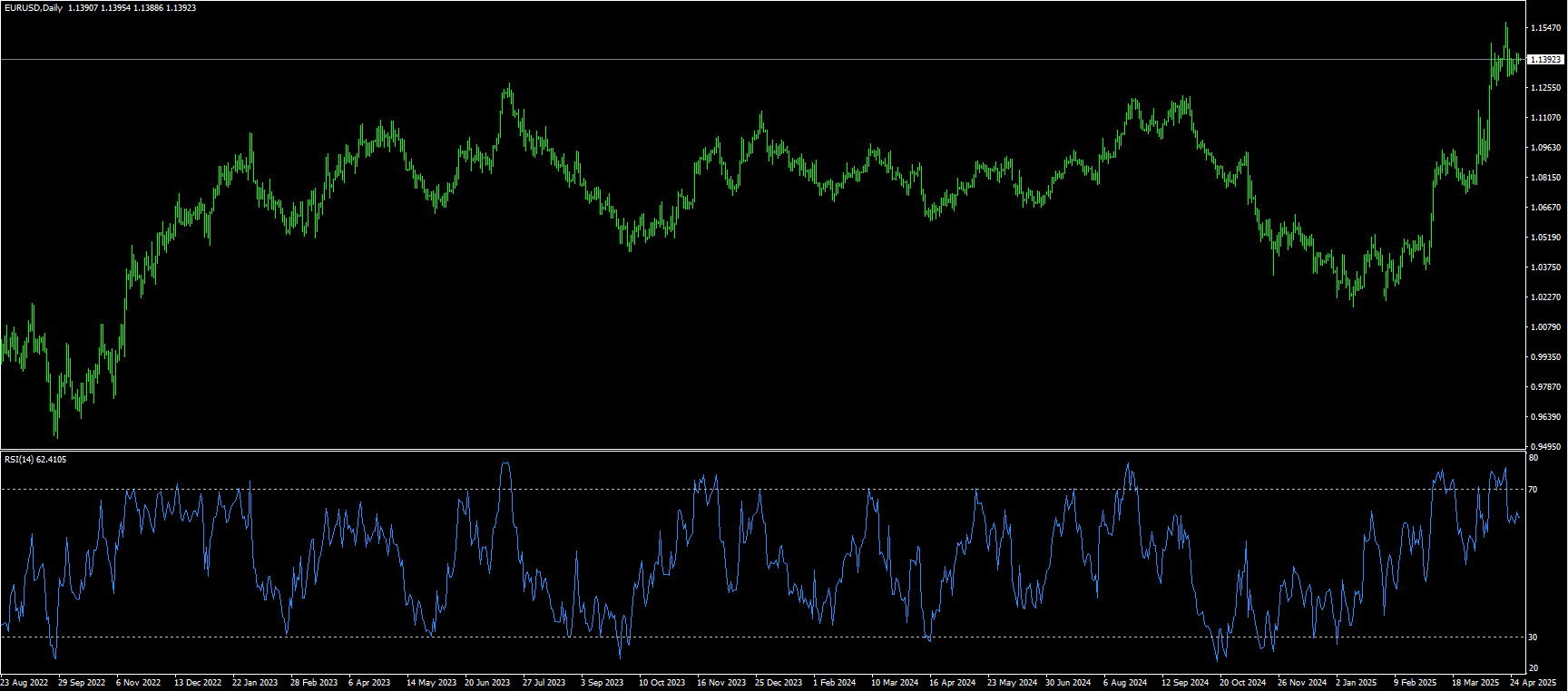The width and height of the screenshot is (1568, 691).
Task: Click the divider between price chart and RSI
Action: point(762,450)
